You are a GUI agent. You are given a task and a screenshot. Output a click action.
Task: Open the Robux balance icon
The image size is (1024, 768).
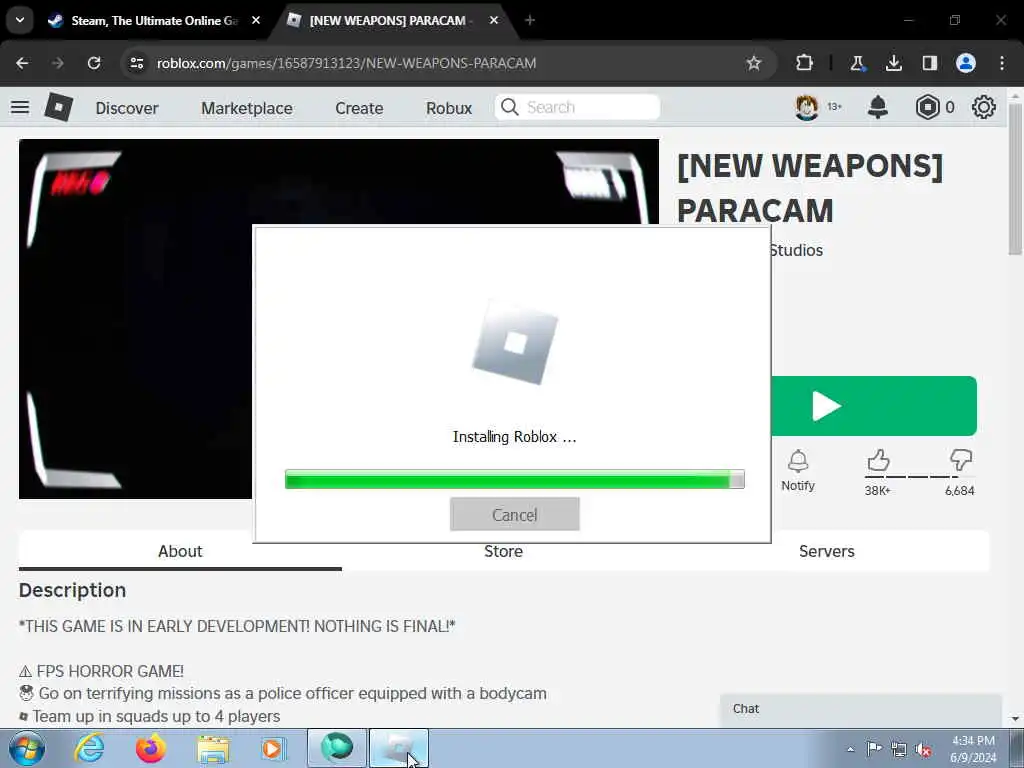click(x=927, y=107)
